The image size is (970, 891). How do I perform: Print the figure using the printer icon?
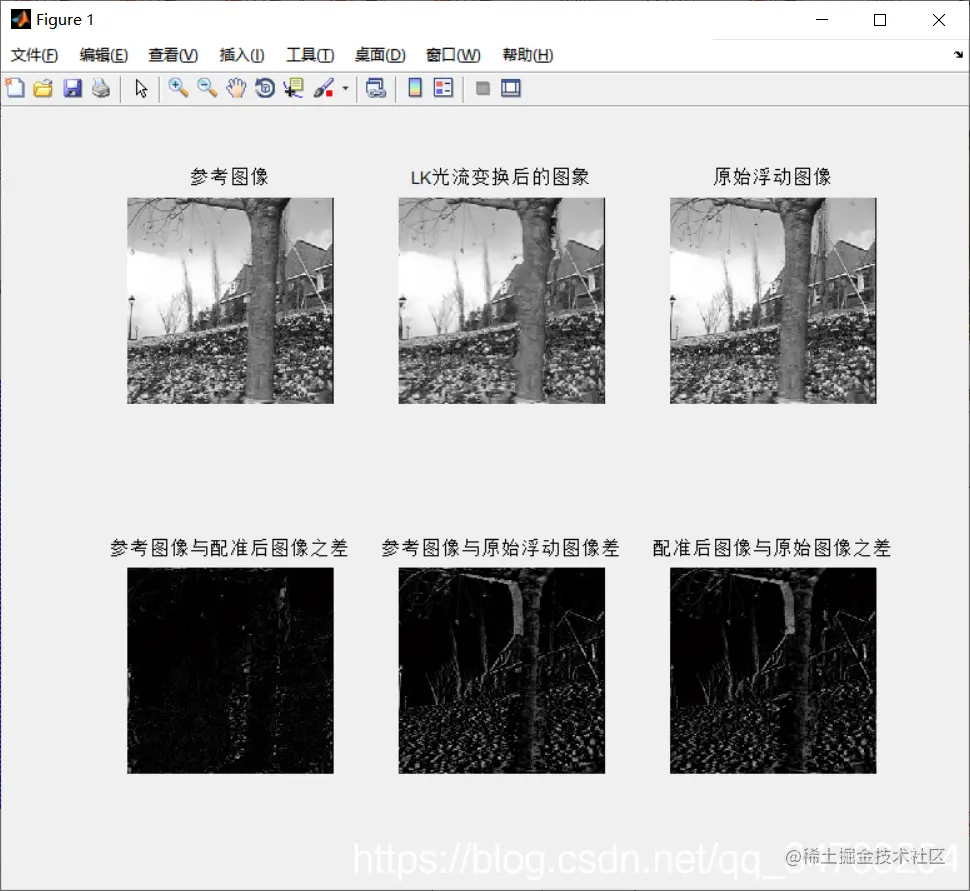click(101, 88)
